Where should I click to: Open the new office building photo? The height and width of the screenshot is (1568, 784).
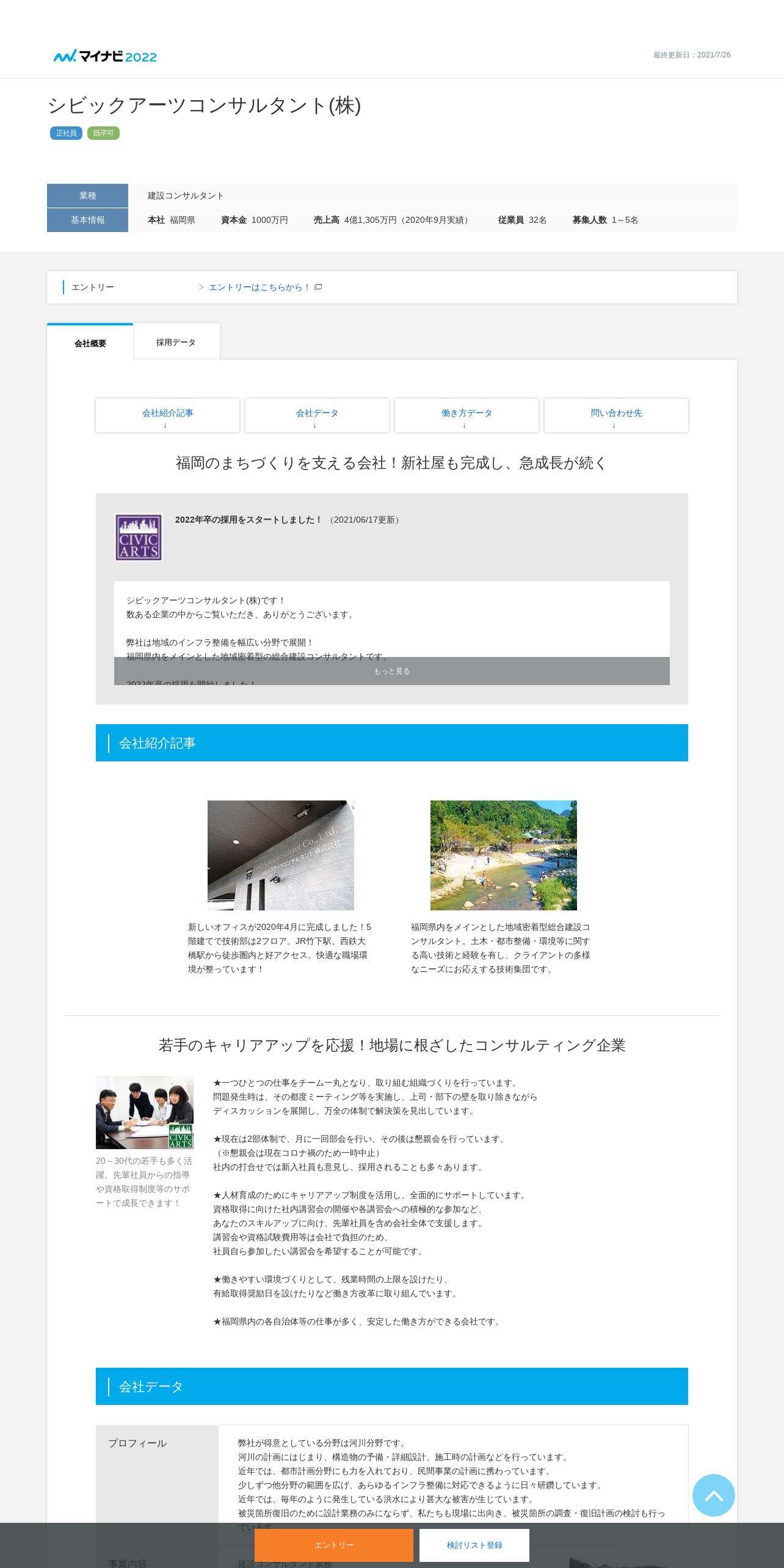coord(281,855)
